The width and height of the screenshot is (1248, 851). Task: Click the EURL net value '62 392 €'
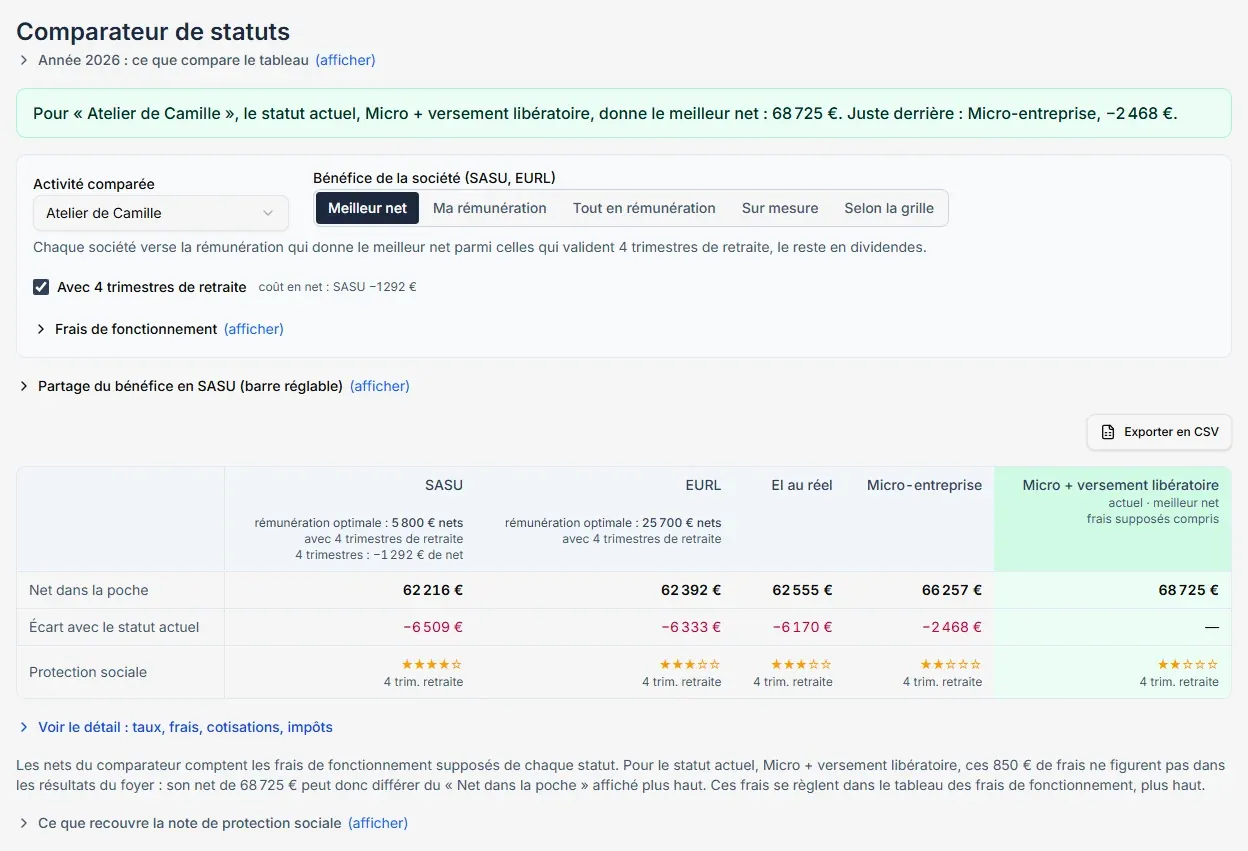click(691, 590)
